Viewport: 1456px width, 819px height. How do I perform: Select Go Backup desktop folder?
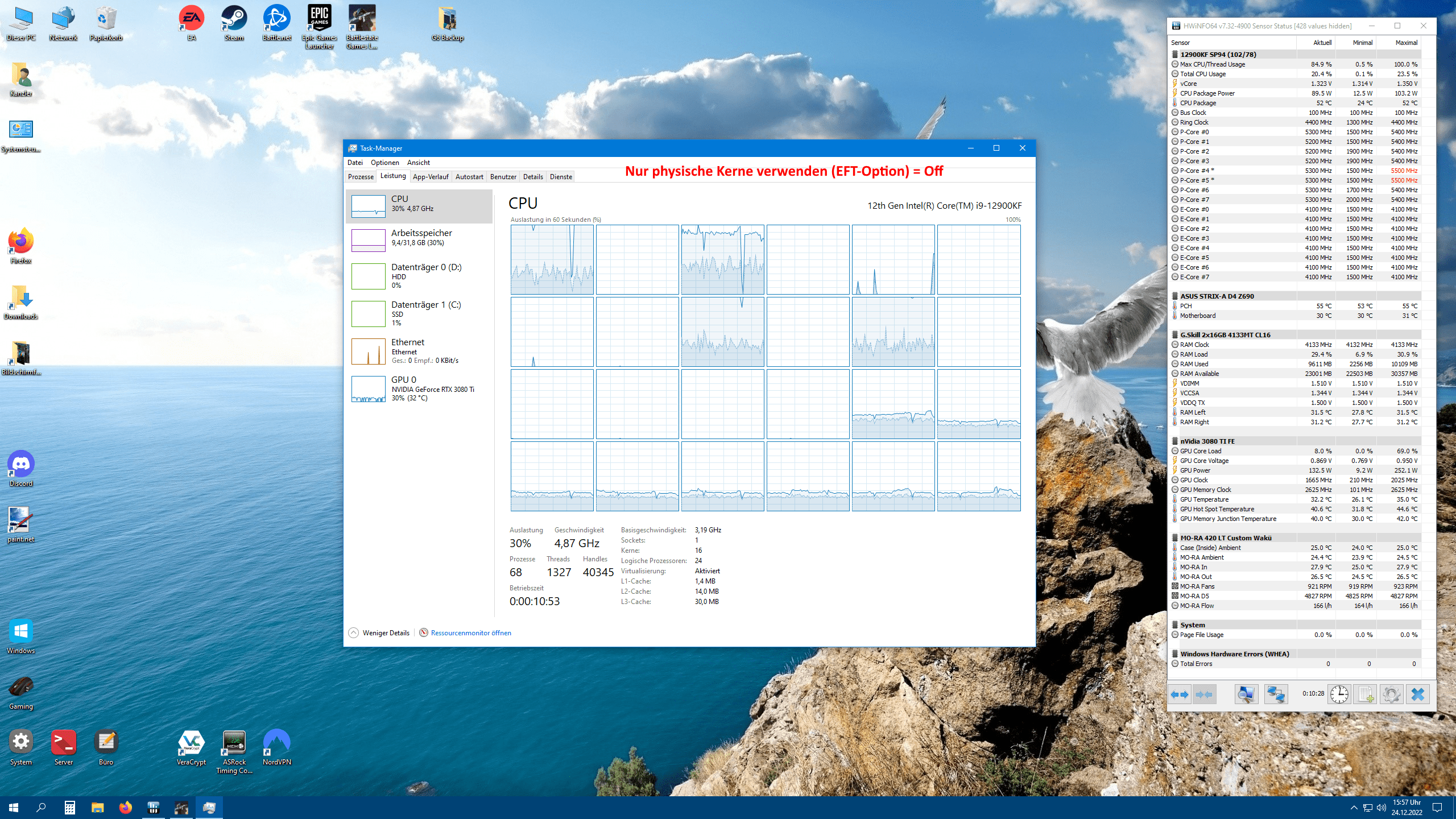pos(448,24)
